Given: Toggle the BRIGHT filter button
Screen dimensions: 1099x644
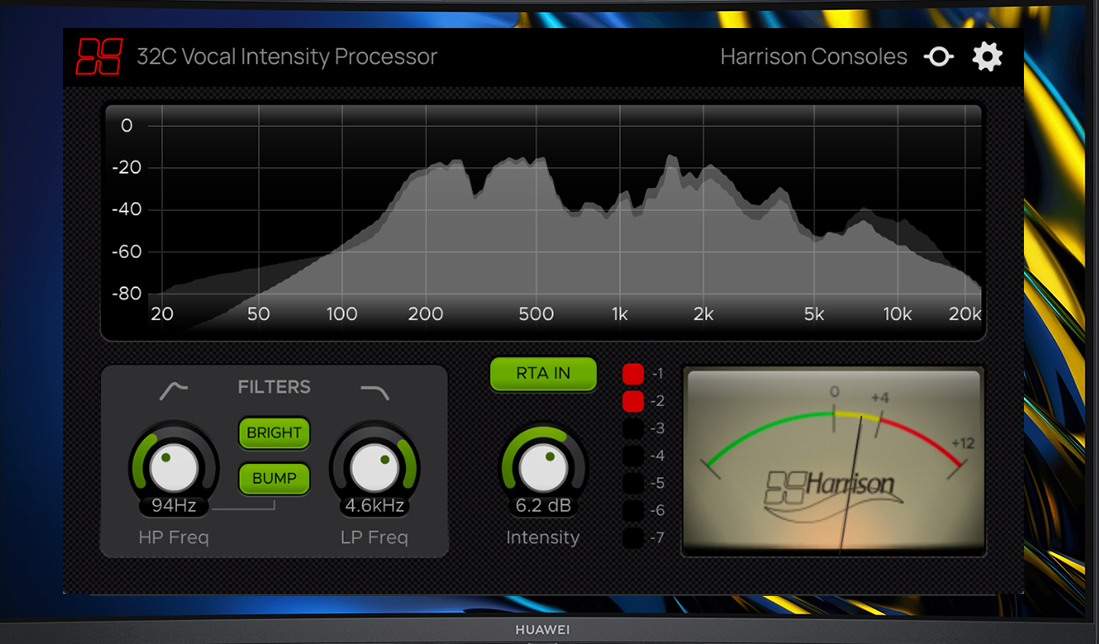Looking at the screenshot, I should click(274, 433).
